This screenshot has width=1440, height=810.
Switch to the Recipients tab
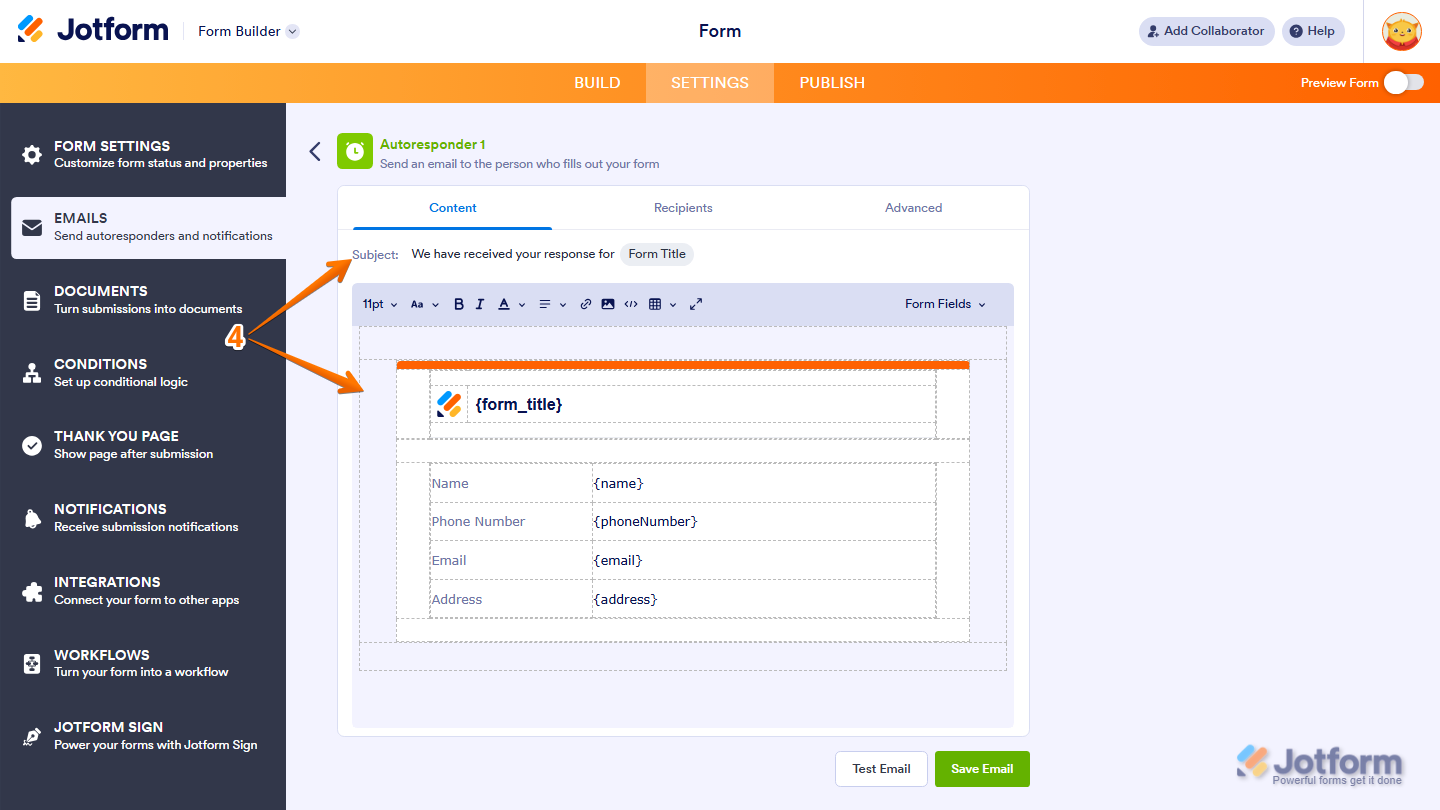(x=683, y=207)
